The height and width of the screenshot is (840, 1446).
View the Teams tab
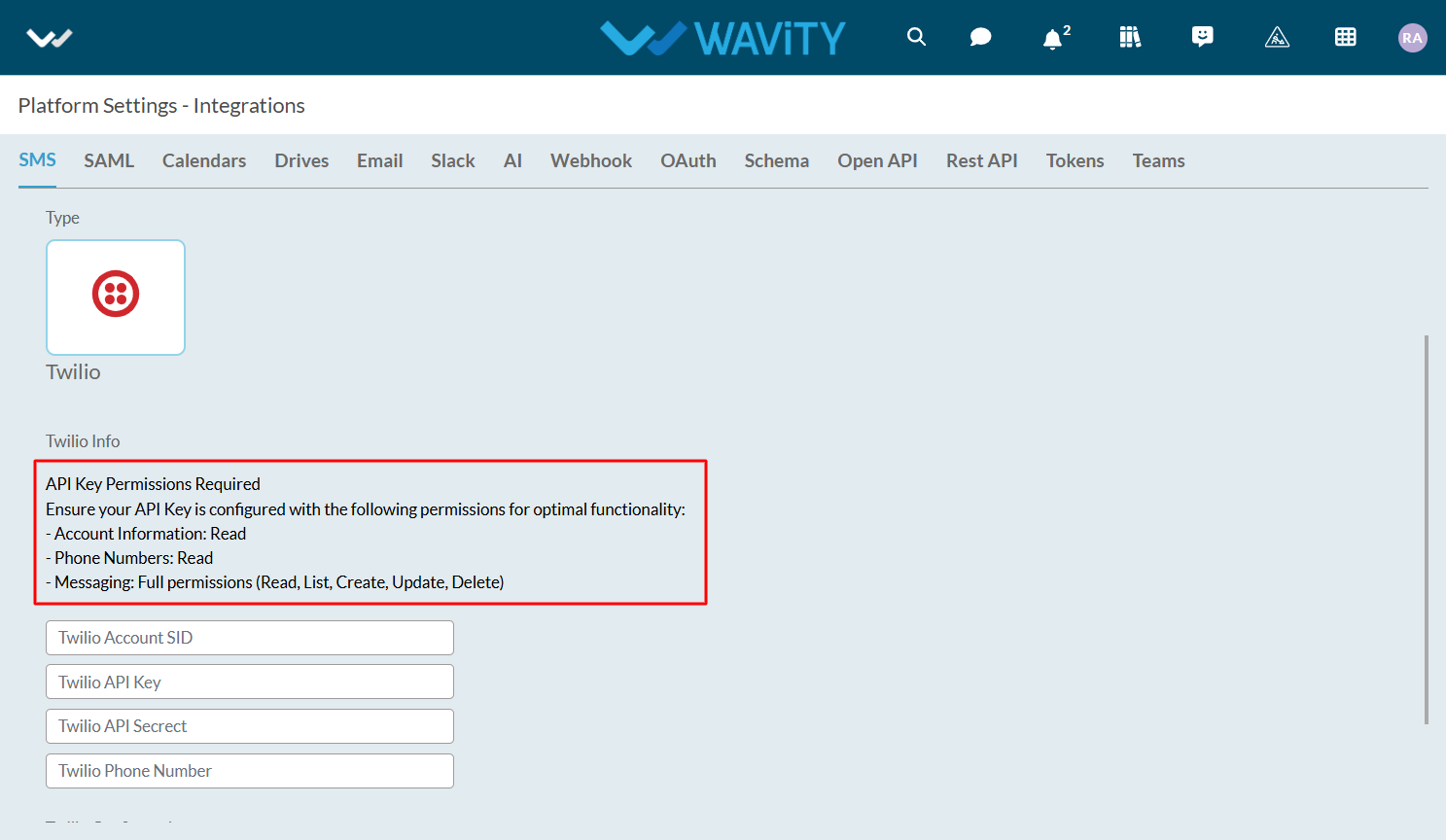pyautogui.click(x=1158, y=160)
